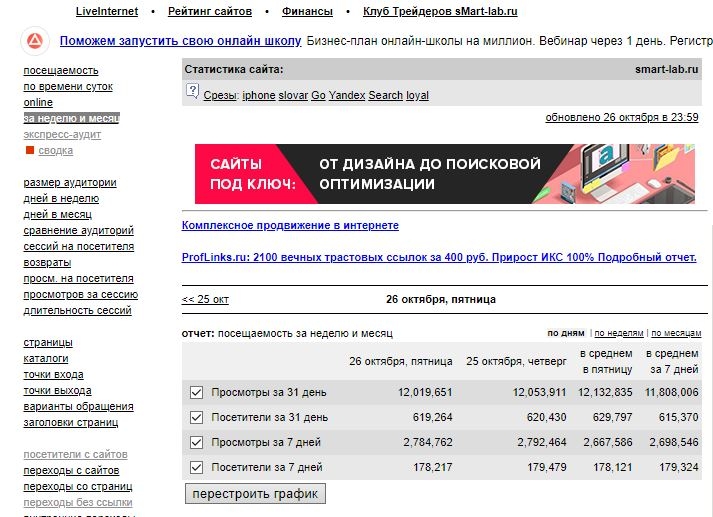Screen dimensions: 713x517
Task: Select за неделю и месяц report
Action: coord(71,118)
